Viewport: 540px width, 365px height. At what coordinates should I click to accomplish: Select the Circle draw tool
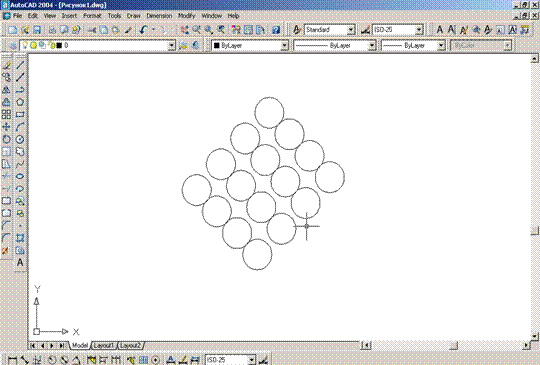[20, 139]
